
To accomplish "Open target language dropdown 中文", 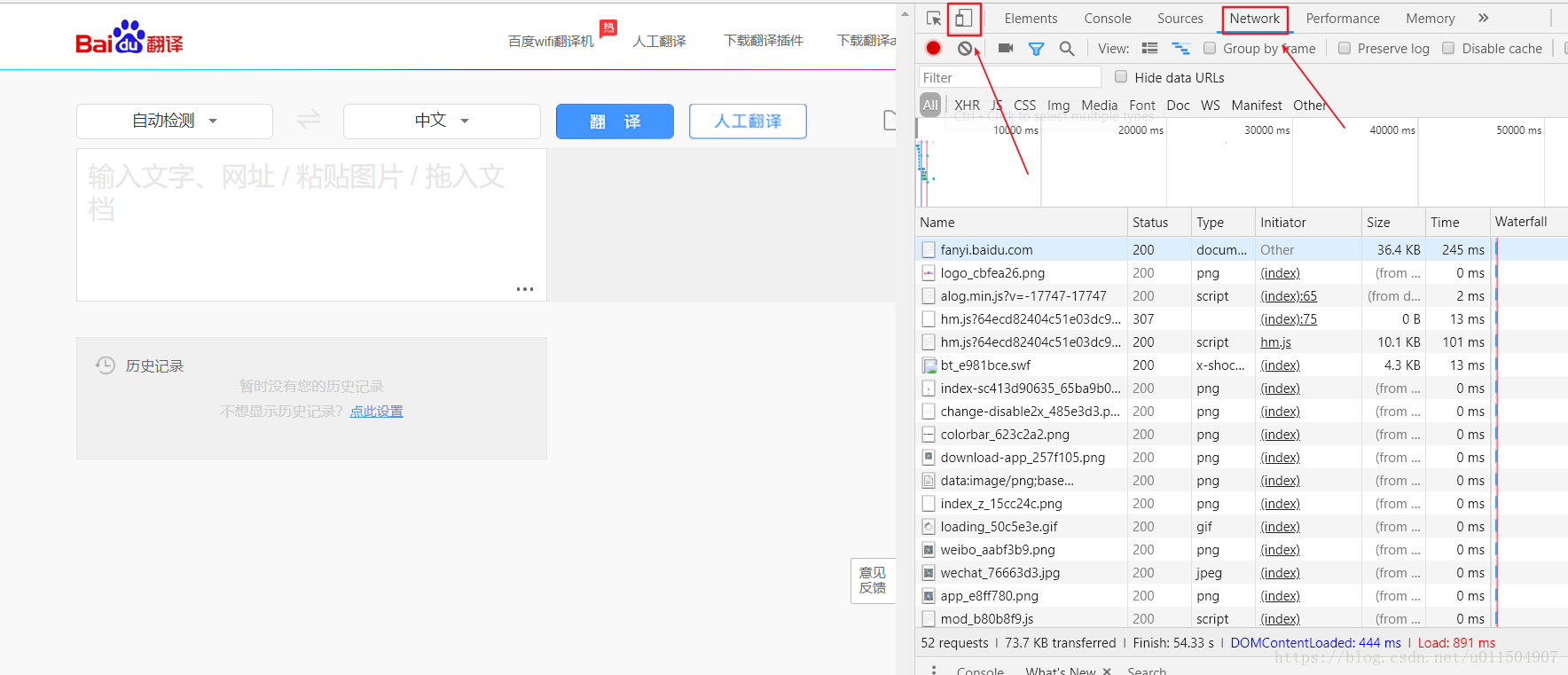I will pos(442,121).
